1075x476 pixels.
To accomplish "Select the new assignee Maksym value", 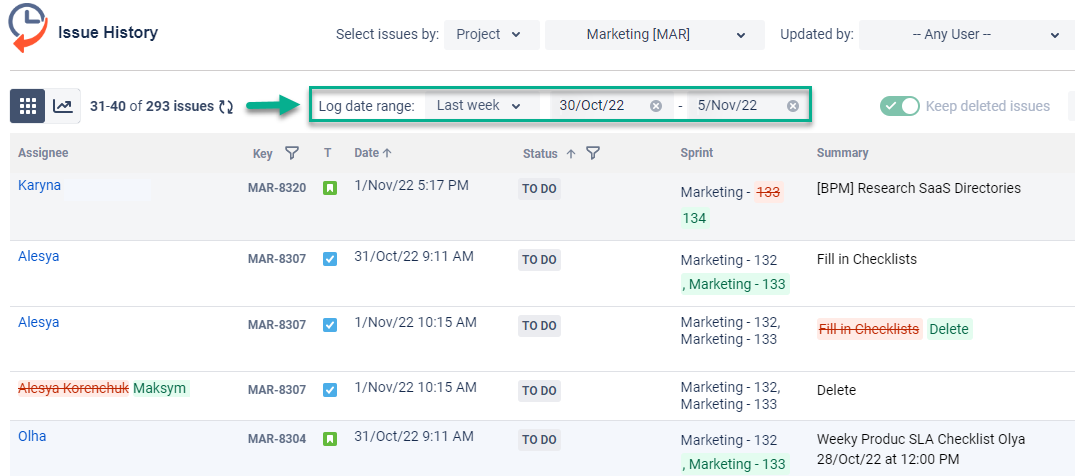I will (x=160, y=388).
